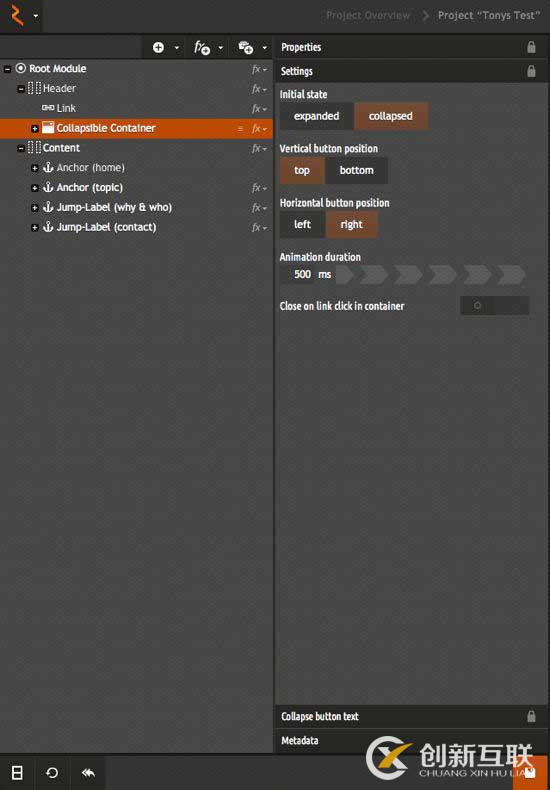Expand Anchor (topic) node
This screenshot has height=790, width=550.
pyautogui.click(x=35, y=188)
